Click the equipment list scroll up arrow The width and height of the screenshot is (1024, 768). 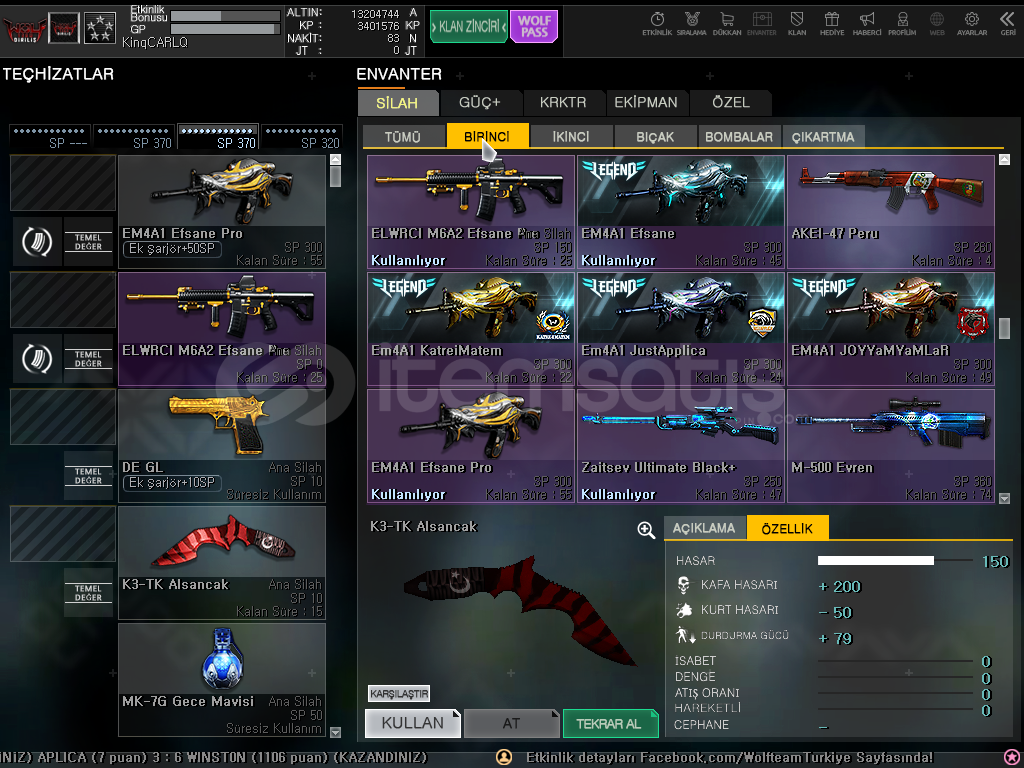click(335, 159)
